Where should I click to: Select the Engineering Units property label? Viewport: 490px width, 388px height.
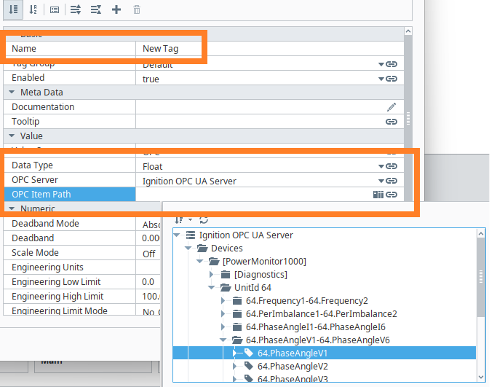(x=47, y=267)
